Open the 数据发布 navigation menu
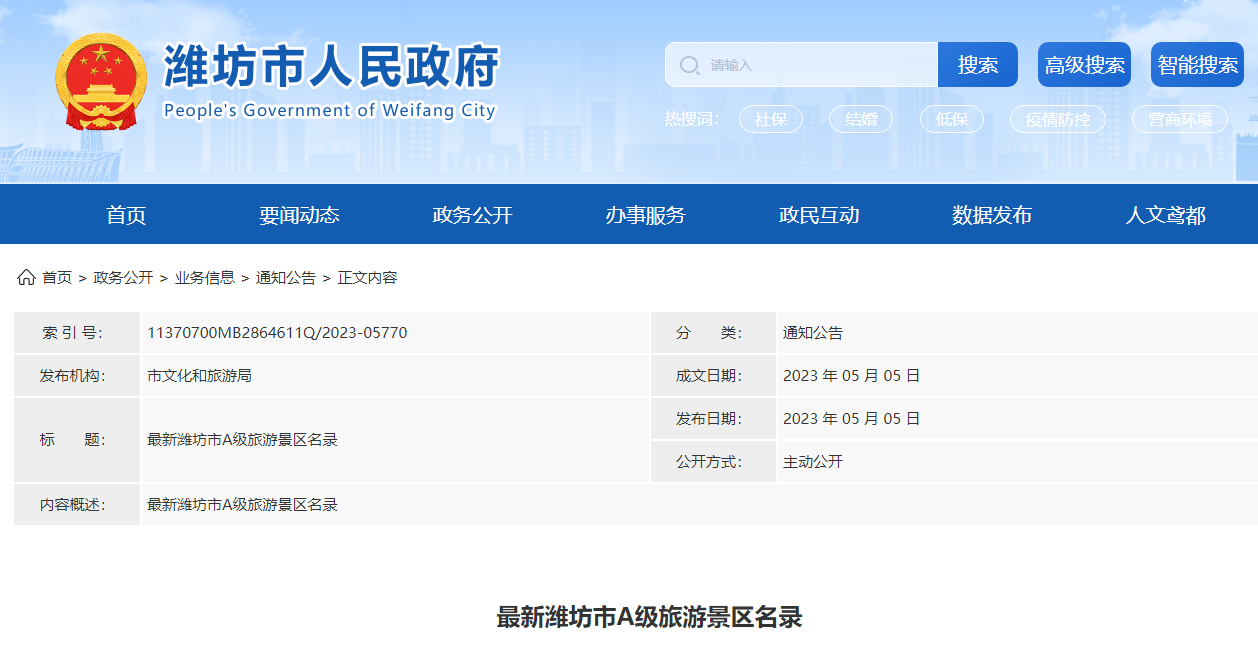 (992, 215)
